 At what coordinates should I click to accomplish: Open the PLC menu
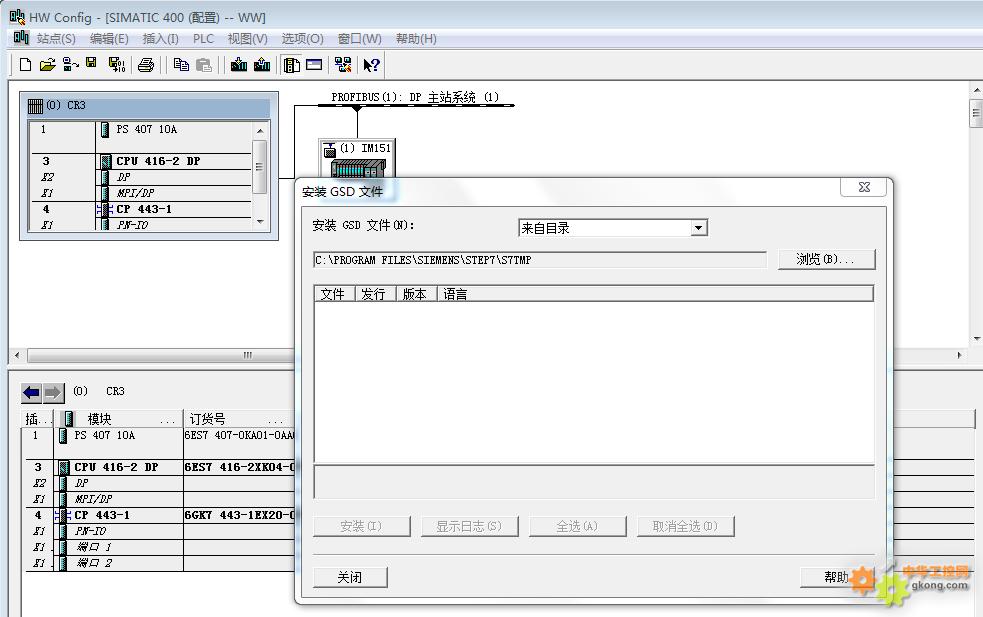(x=203, y=39)
